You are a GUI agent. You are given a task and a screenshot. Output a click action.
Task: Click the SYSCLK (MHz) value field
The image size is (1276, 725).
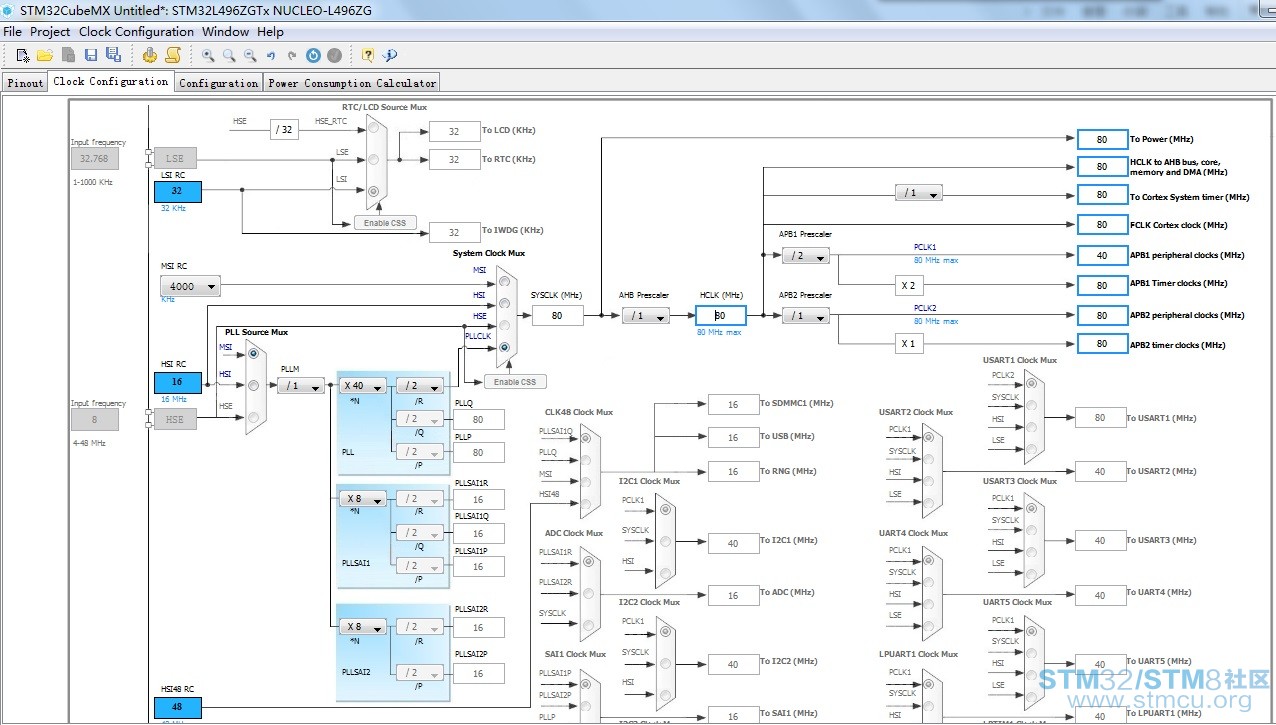coord(557,315)
